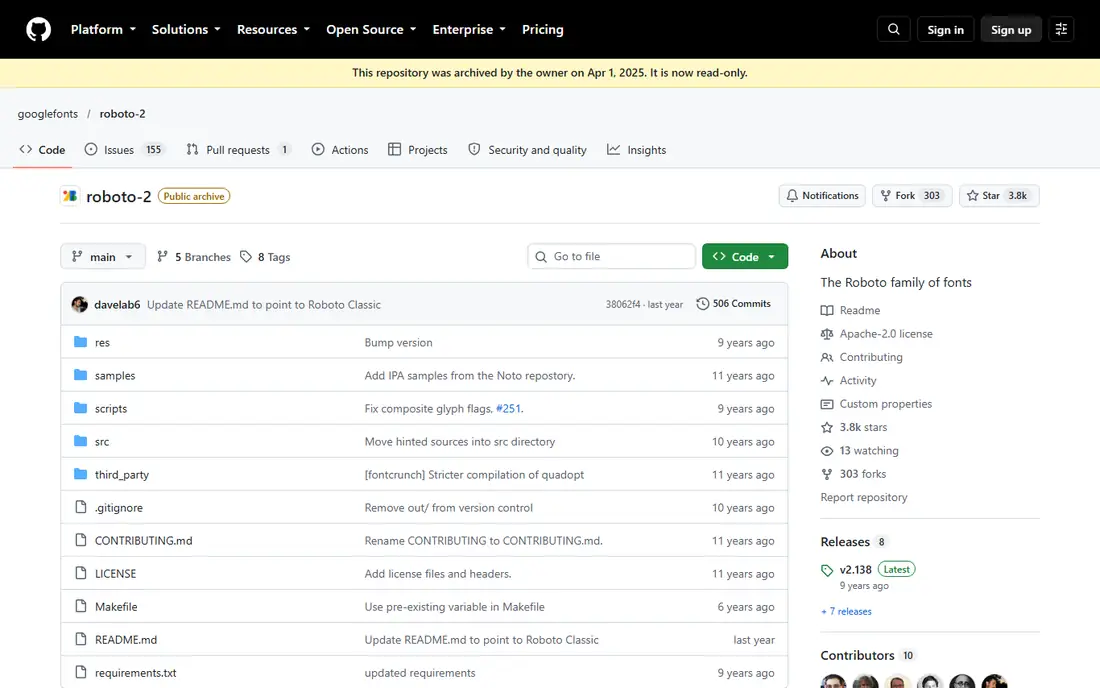Click the book icon next to Readme
The width and height of the screenshot is (1100, 688).
tap(827, 310)
